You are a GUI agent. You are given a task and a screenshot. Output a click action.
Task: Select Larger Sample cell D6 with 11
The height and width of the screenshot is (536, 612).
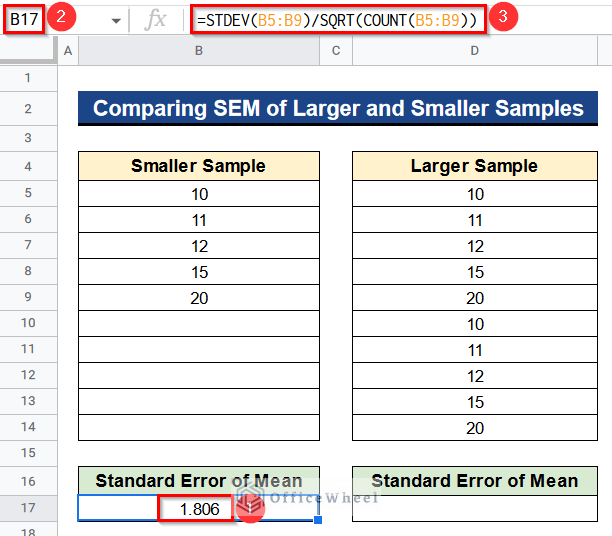[475, 220]
